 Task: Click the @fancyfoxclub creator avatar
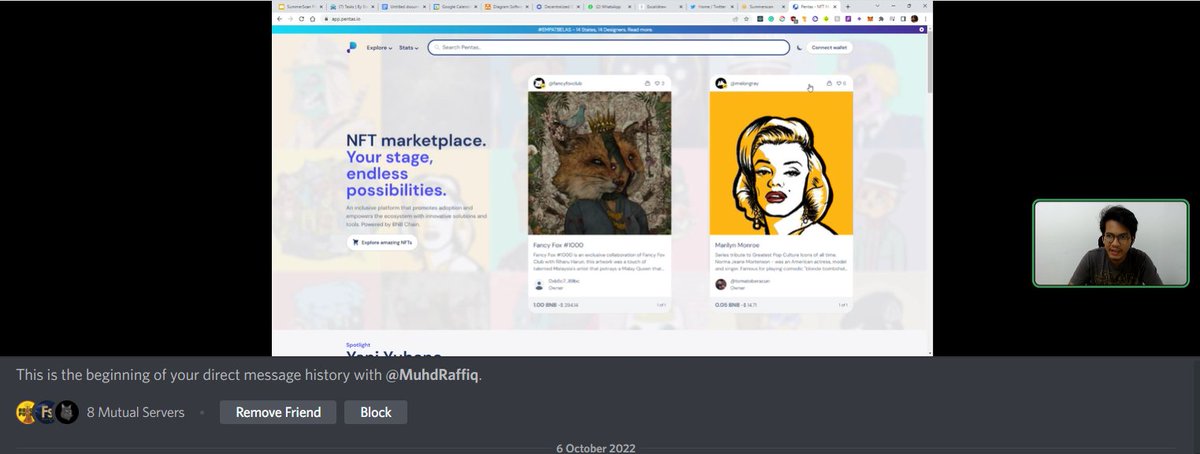539,83
